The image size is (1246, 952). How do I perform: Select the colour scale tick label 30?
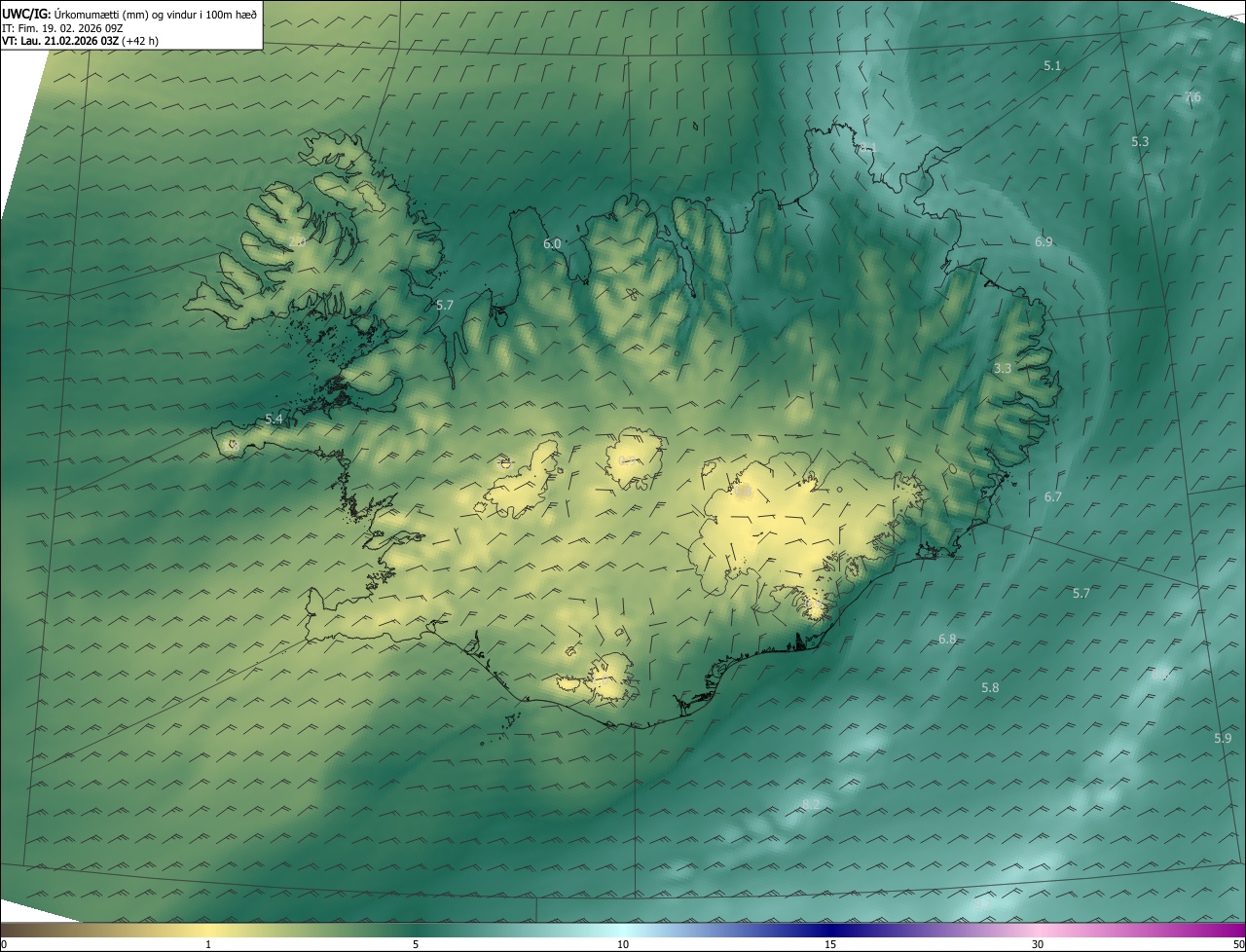(x=1038, y=944)
